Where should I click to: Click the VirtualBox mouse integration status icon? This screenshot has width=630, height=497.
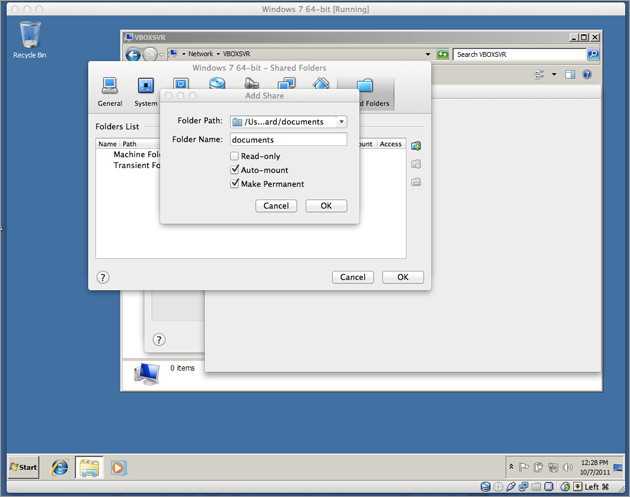(565, 487)
